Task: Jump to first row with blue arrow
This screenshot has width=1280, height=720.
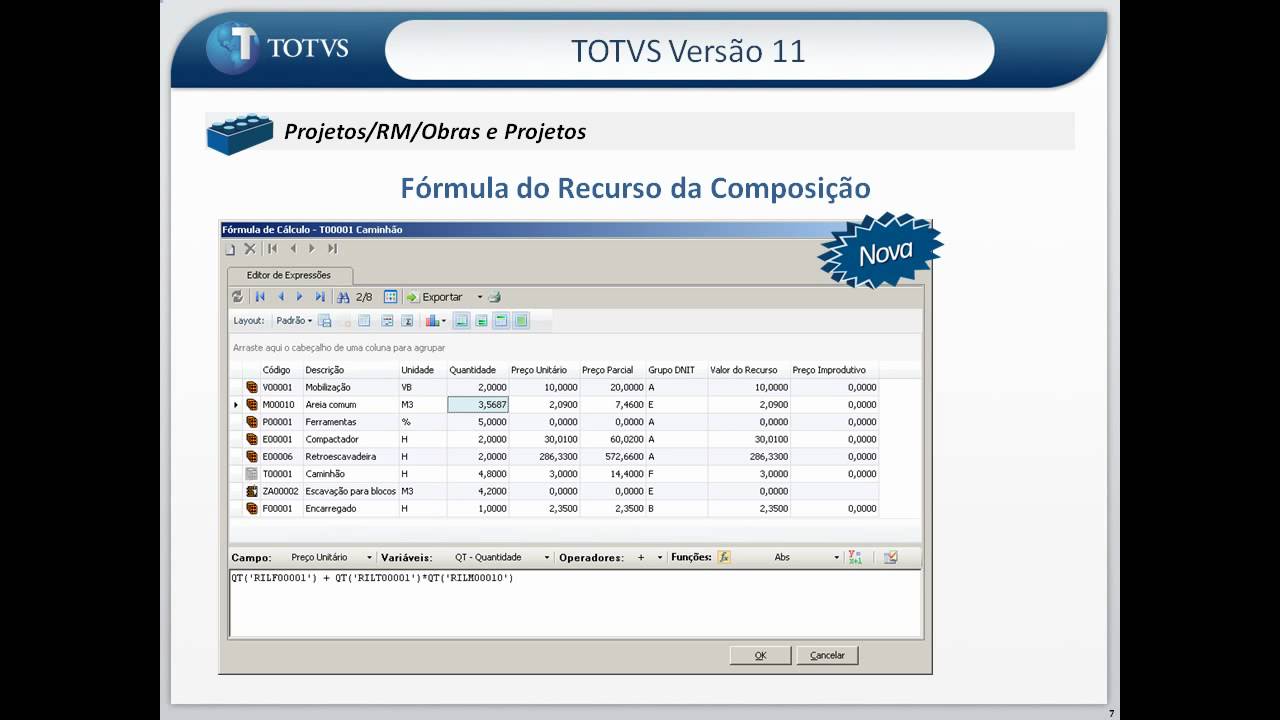Action: 260,297
